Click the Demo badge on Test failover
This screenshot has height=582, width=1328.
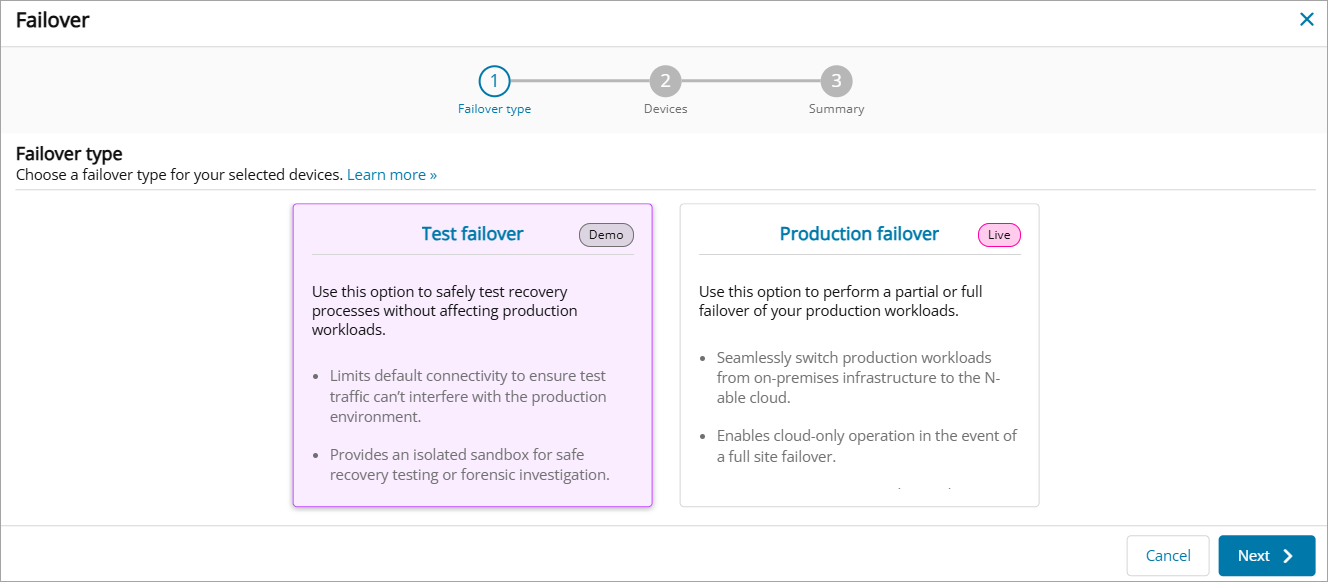(x=606, y=235)
